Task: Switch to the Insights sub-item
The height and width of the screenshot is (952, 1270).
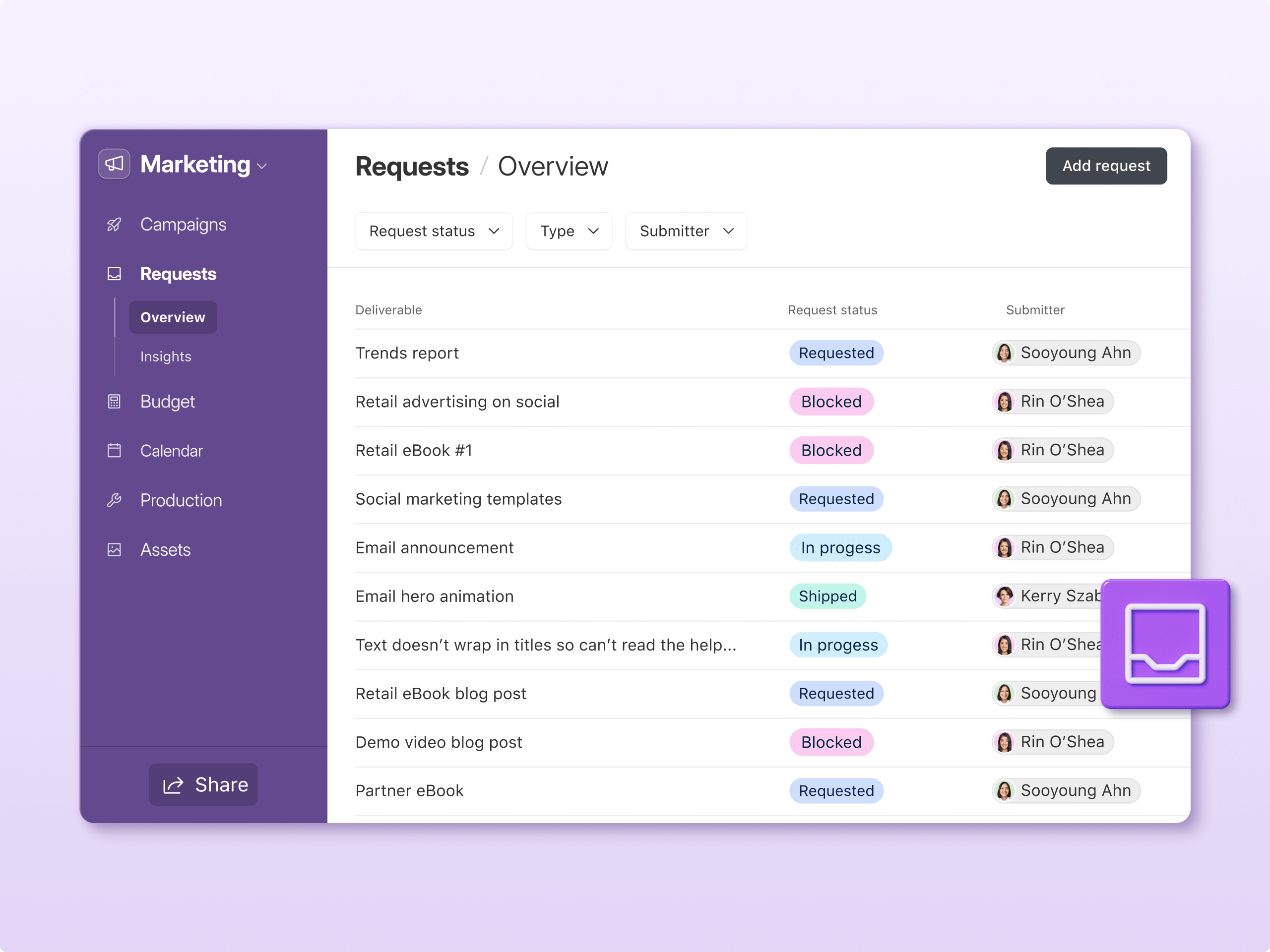Action: (166, 357)
